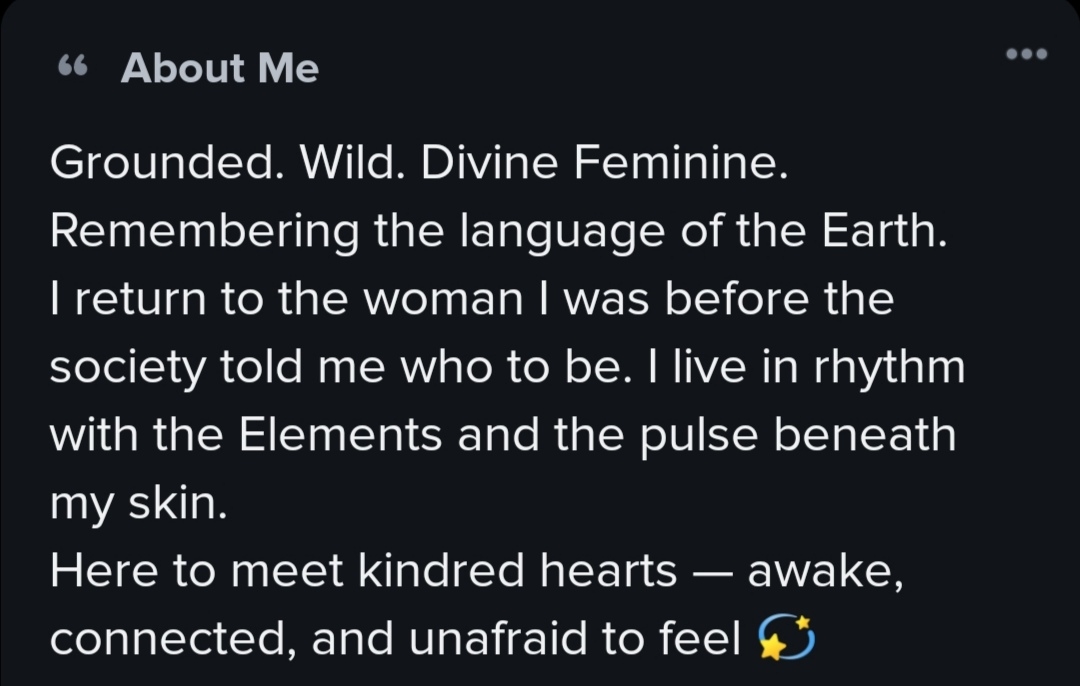The width and height of the screenshot is (1080, 686).
Task: Open the three-dot more options menu
Action: [x=1026, y=54]
